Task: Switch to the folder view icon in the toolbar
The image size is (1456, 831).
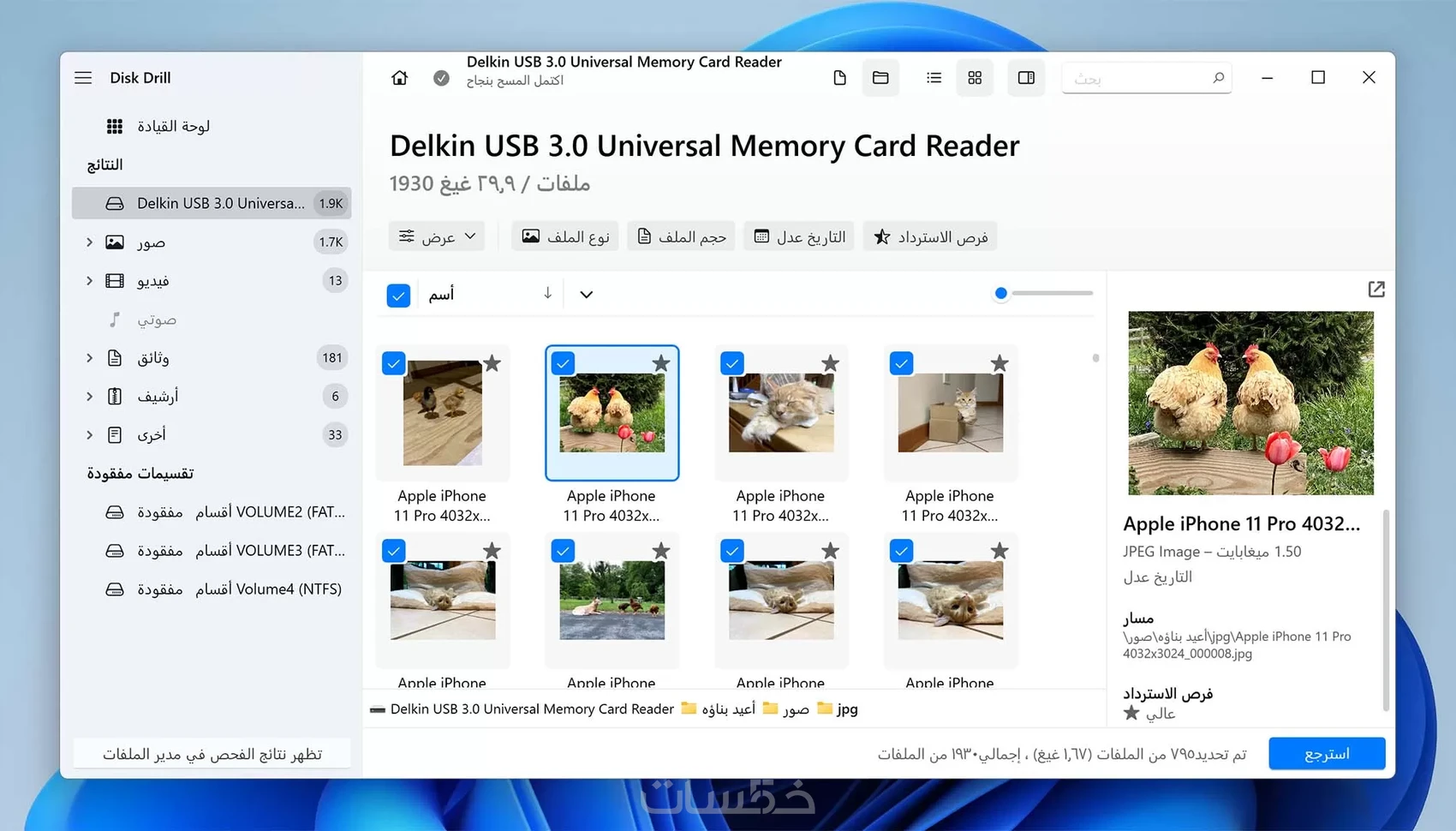Action: pyautogui.click(x=880, y=78)
